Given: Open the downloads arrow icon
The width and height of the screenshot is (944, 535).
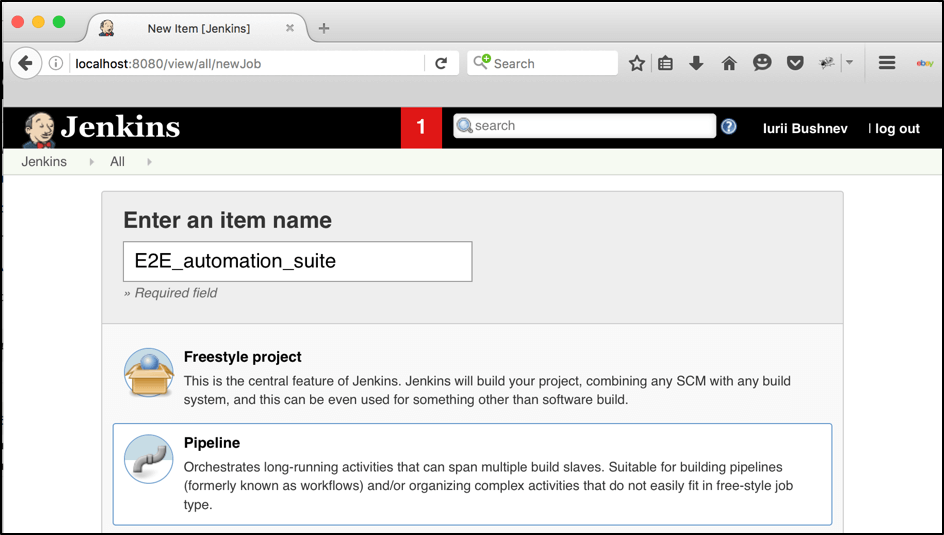Looking at the screenshot, I should [697, 63].
